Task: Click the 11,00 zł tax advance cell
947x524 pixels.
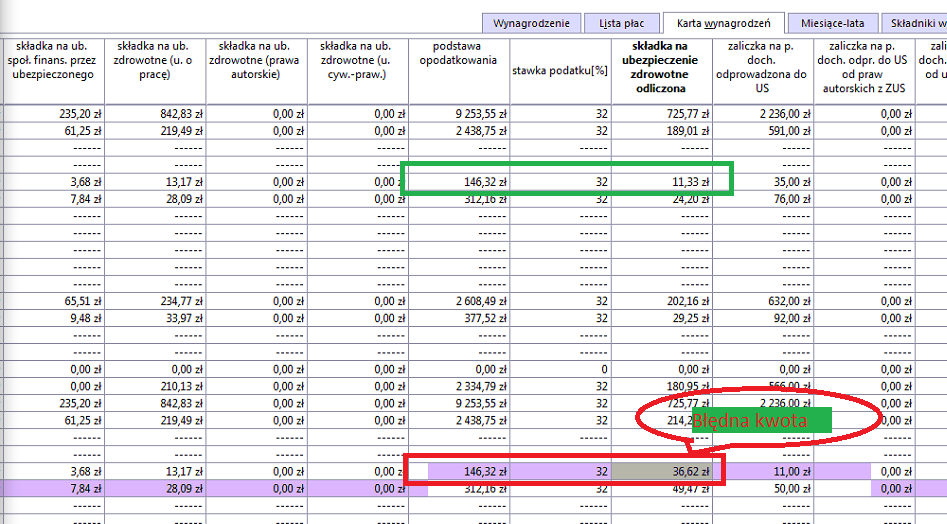Action: pos(763,471)
